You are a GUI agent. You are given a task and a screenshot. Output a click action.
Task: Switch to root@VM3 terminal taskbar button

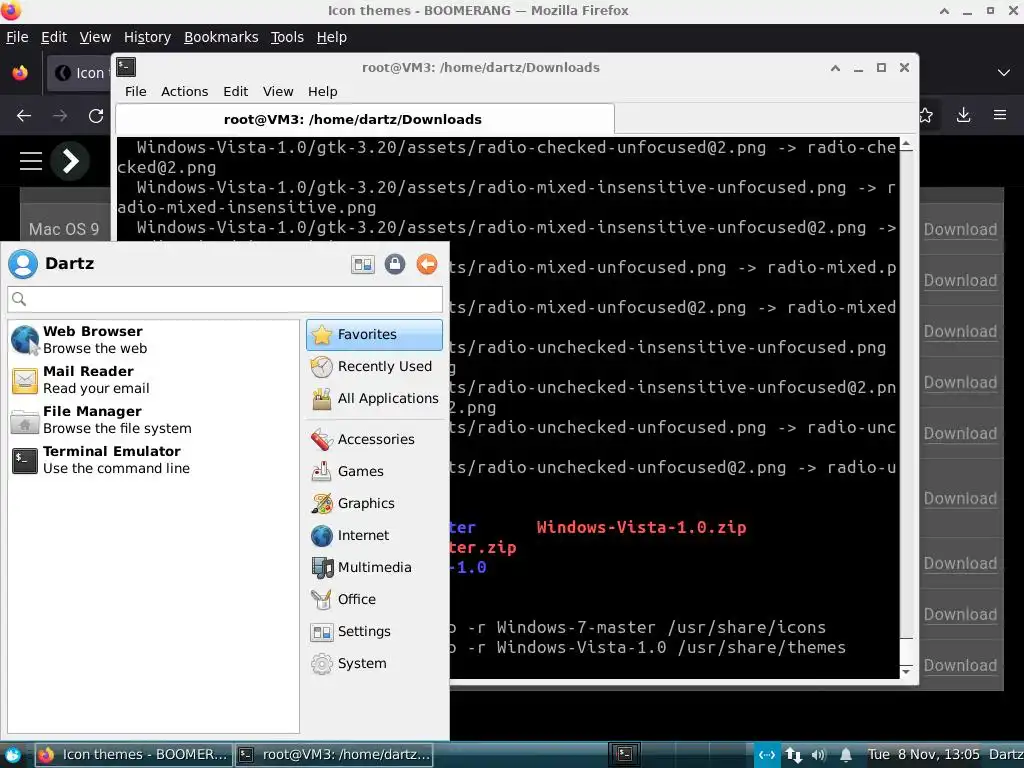click(334, 755)
